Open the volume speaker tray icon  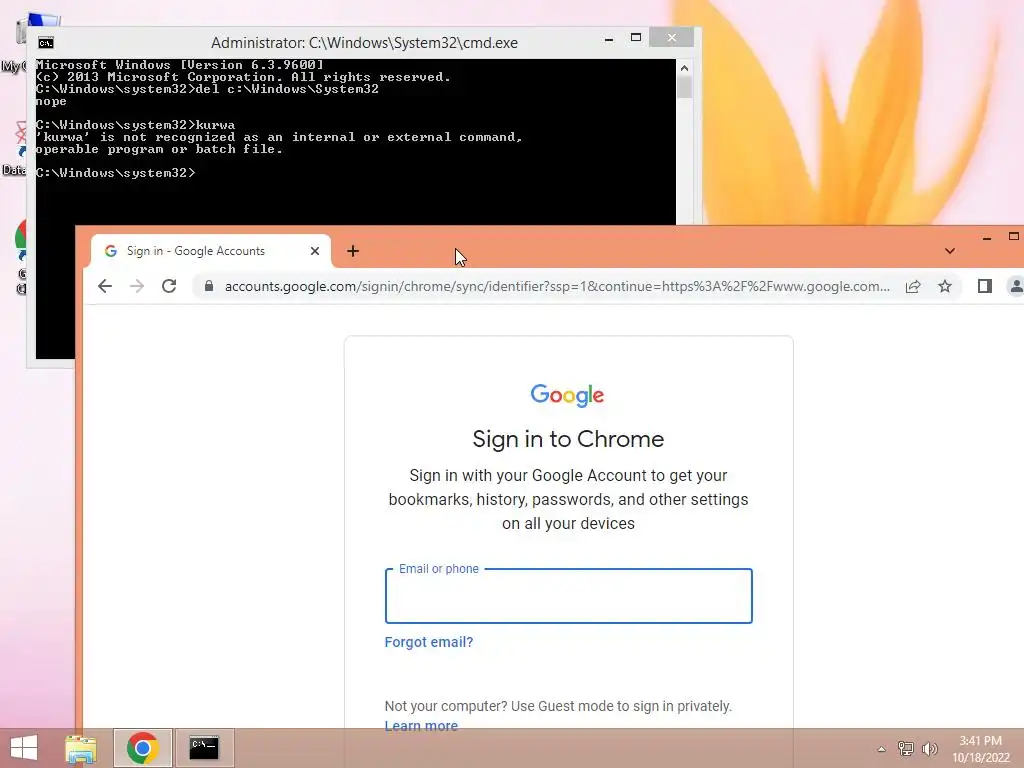(929, 748)
